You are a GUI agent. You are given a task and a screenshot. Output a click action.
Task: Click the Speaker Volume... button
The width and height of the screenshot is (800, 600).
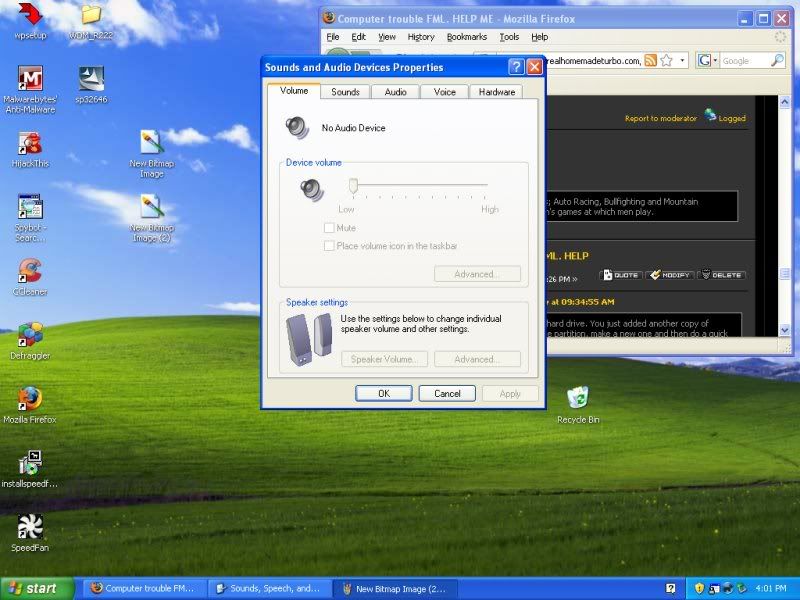(384, 359)
